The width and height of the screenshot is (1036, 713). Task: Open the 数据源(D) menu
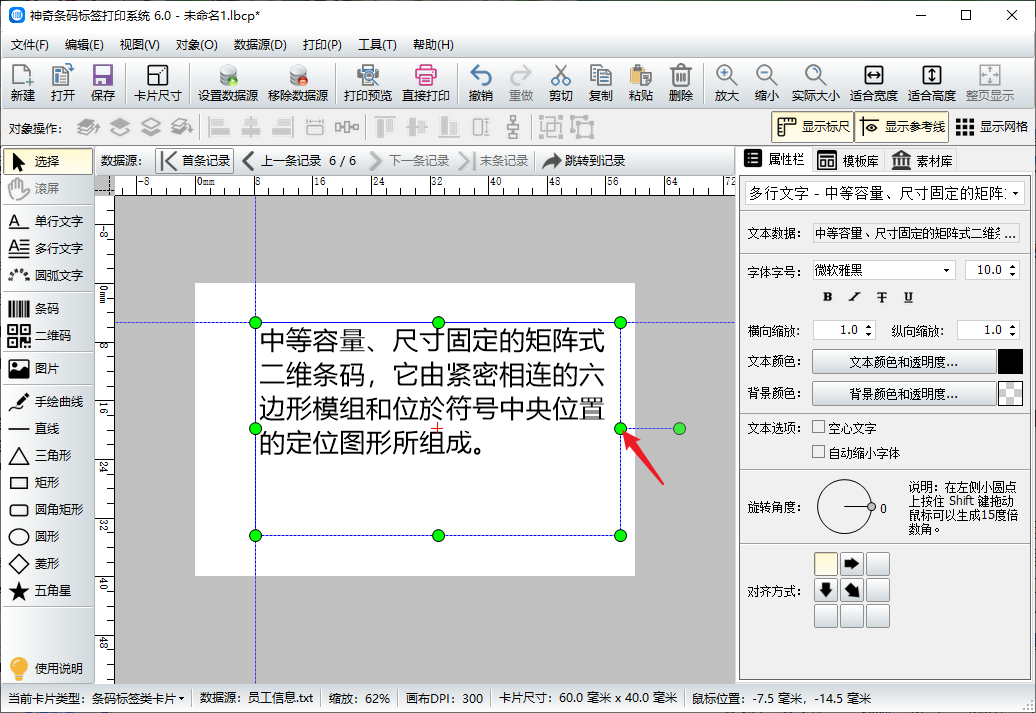260,45
